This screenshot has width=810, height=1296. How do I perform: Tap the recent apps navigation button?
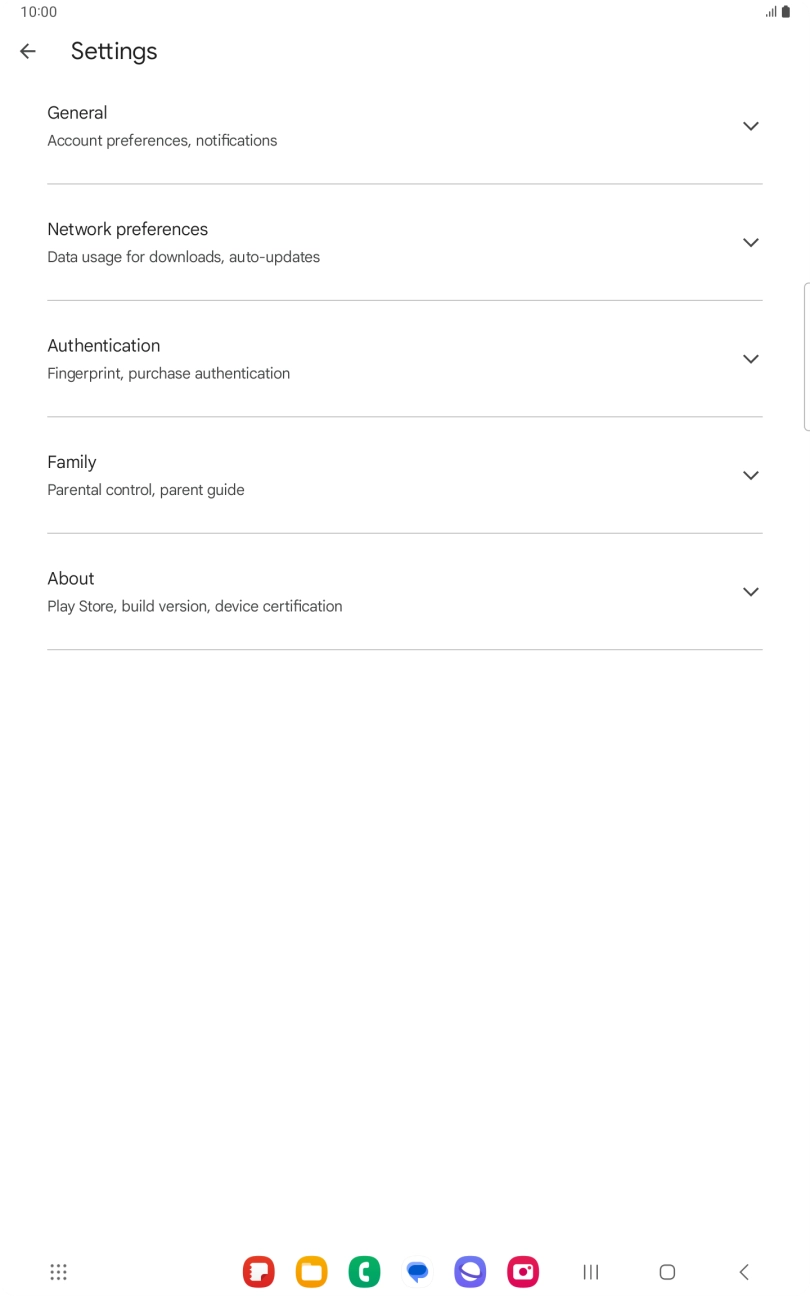coord(591,1272)
